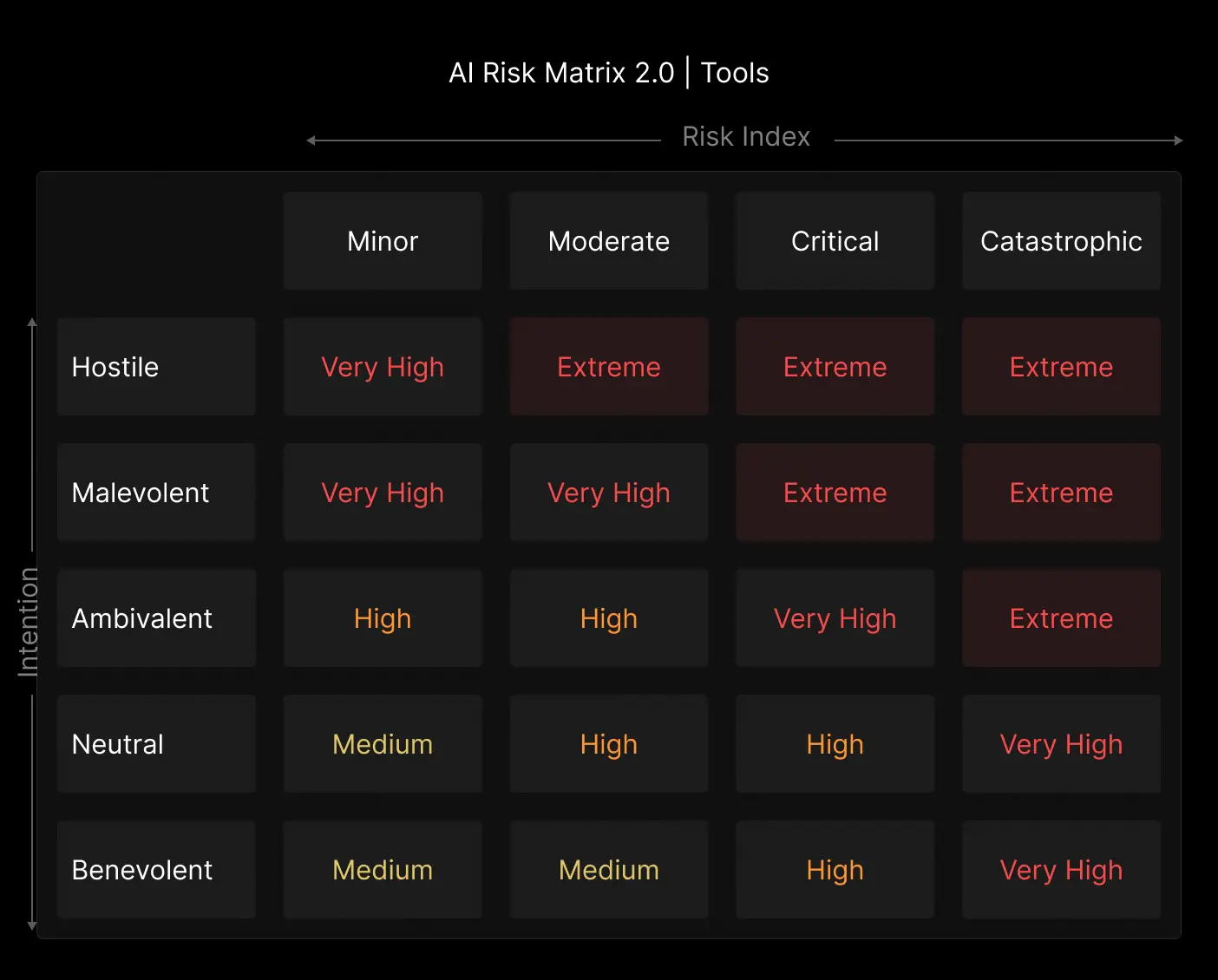Click the Malevolent / Catastrophic 'Extreme' cell

pos(1062,493)
